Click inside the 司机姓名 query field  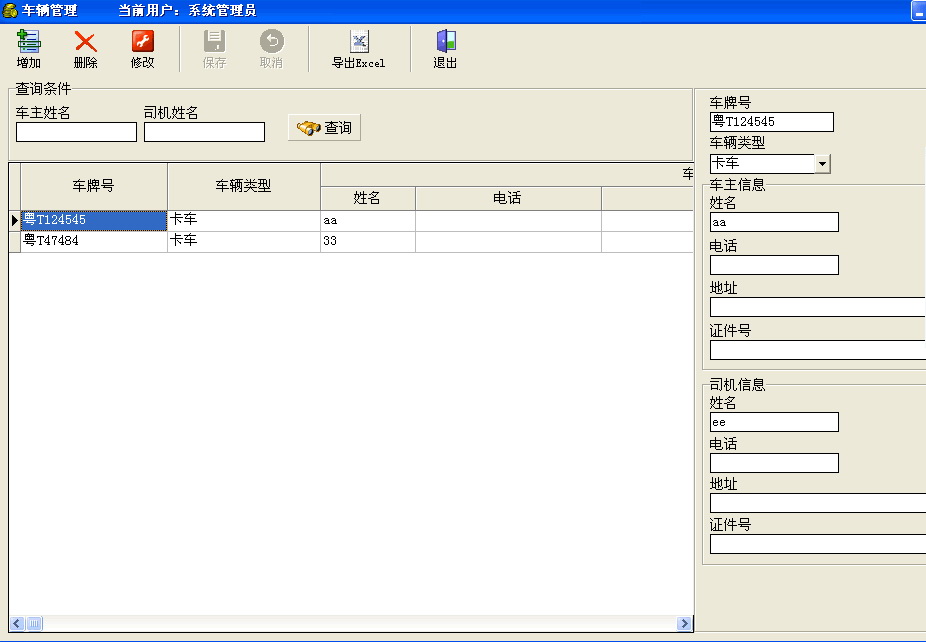(204, 131)
